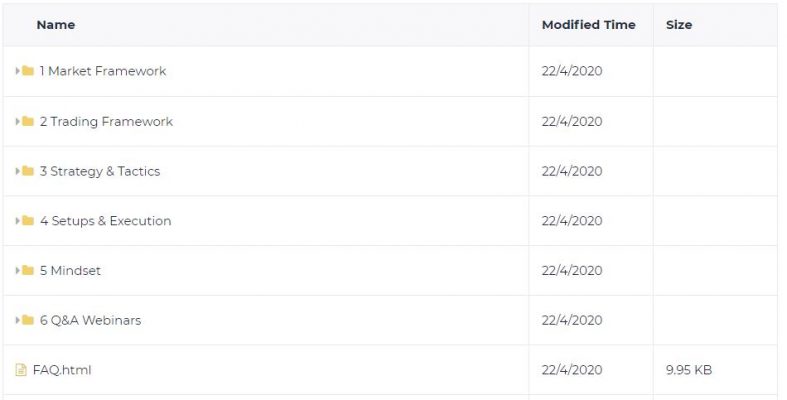Click the 6 Q&A Webinars folder icon
Screen dimensions: 787x400
28,320
